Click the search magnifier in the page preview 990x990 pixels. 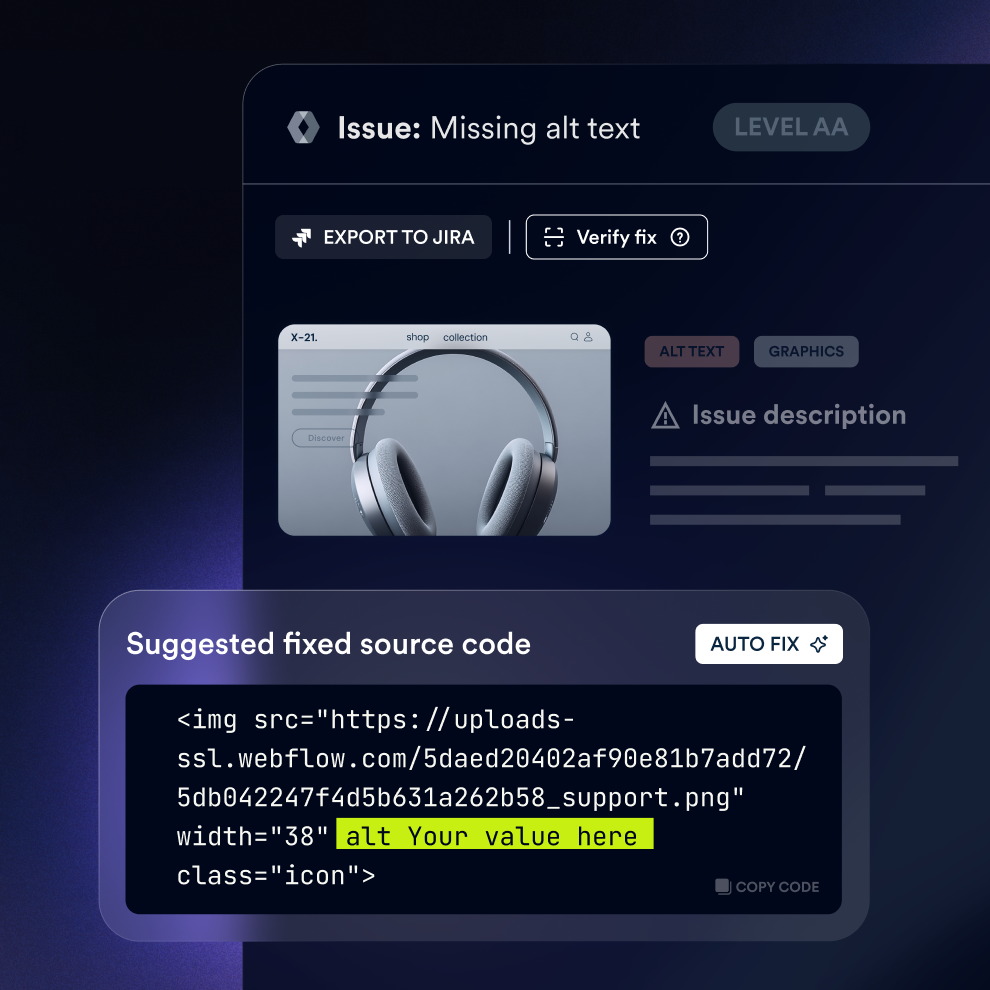[x=574, y=337]
